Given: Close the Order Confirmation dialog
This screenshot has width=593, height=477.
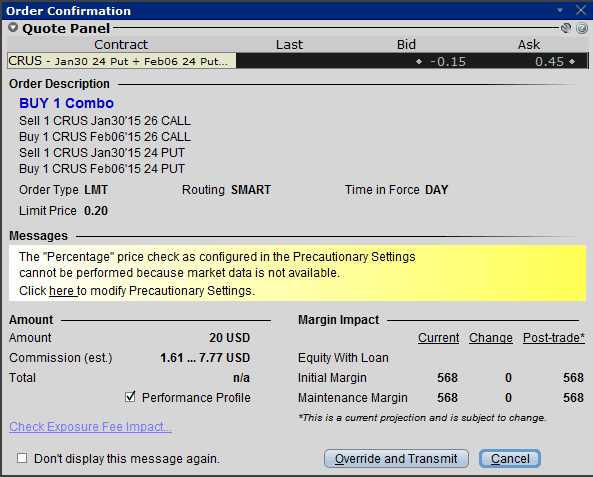Looking at the screenshot, I should coord(581,10).
